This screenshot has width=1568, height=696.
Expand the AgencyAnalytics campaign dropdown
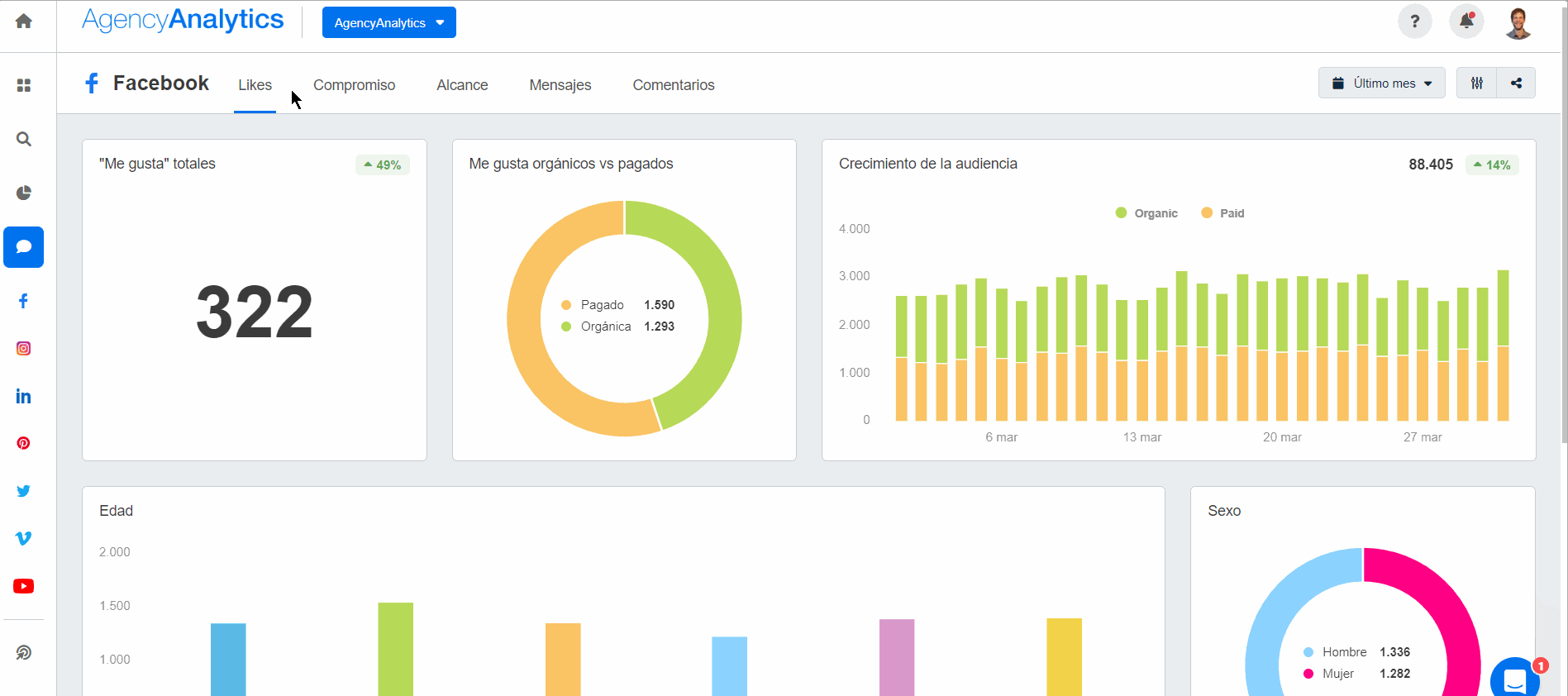tap(388, 22)
